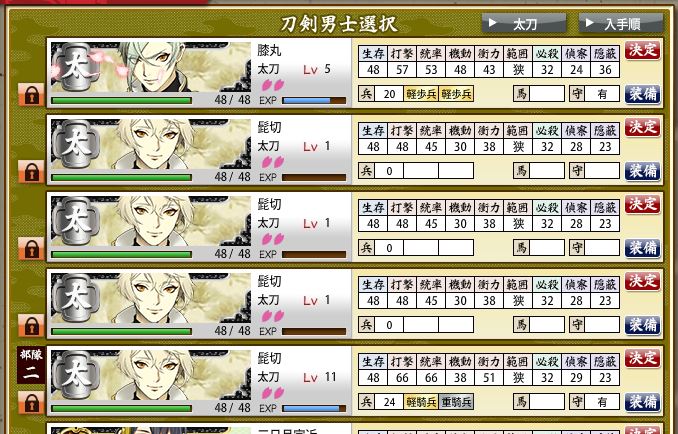Image resolution: width=678 pixels, height=434 pixels.
Task: Select the 膝丸 character portrait thumbnail
Action: pos(150,67)
